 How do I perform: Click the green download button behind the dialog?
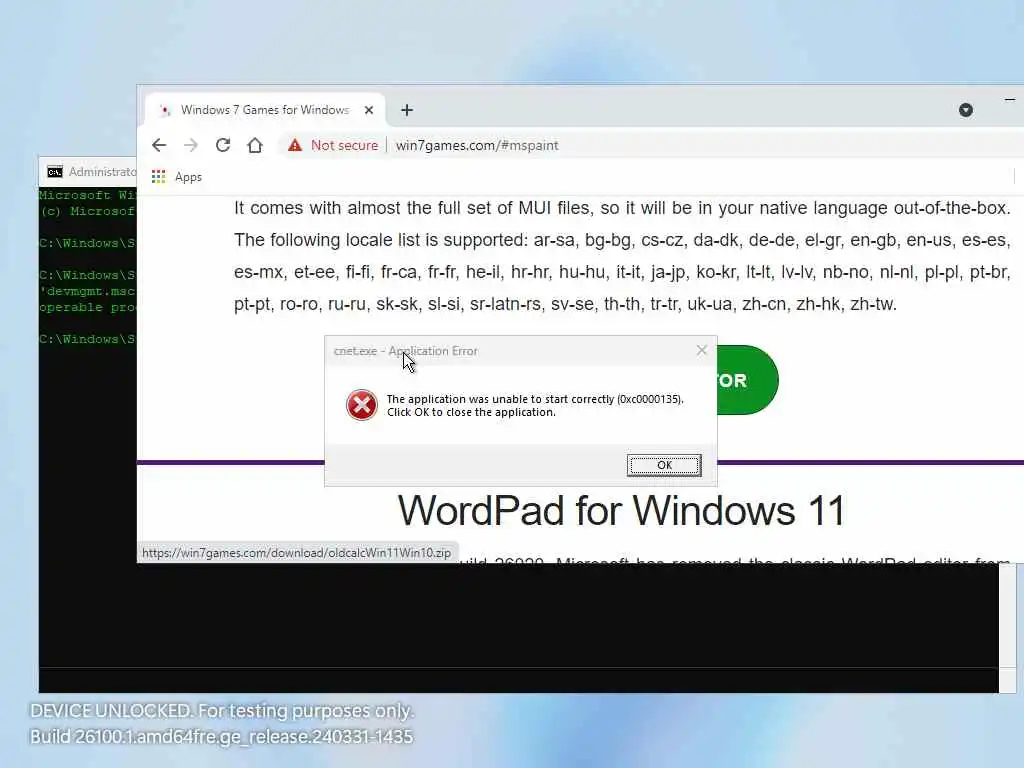748,380
